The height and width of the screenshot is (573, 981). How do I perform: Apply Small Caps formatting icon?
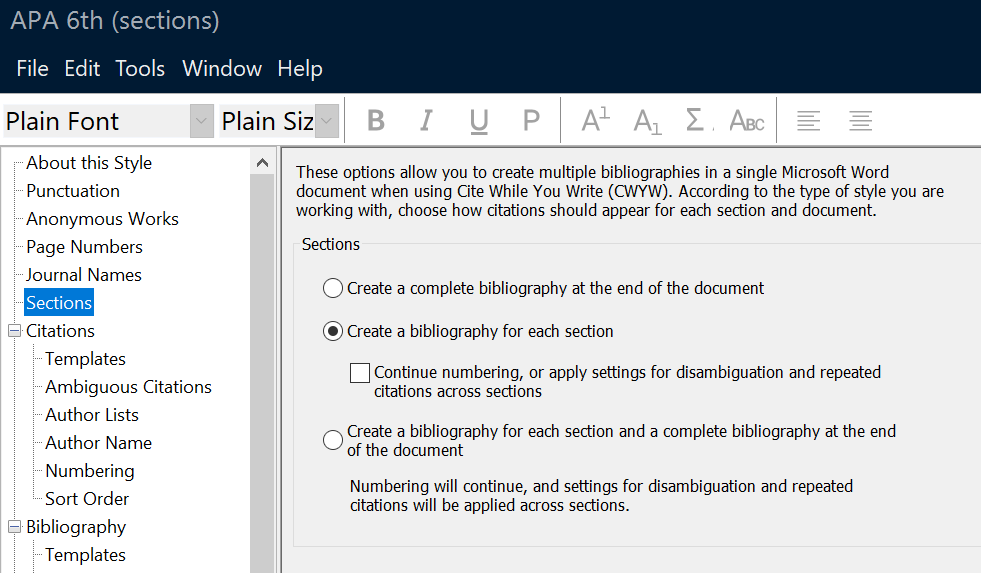tap(747, 120)
